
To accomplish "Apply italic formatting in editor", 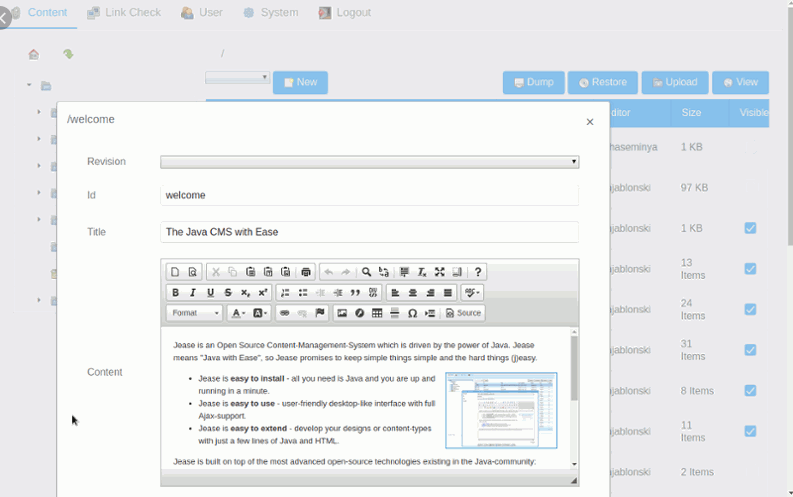I will (x=193, y=293).
